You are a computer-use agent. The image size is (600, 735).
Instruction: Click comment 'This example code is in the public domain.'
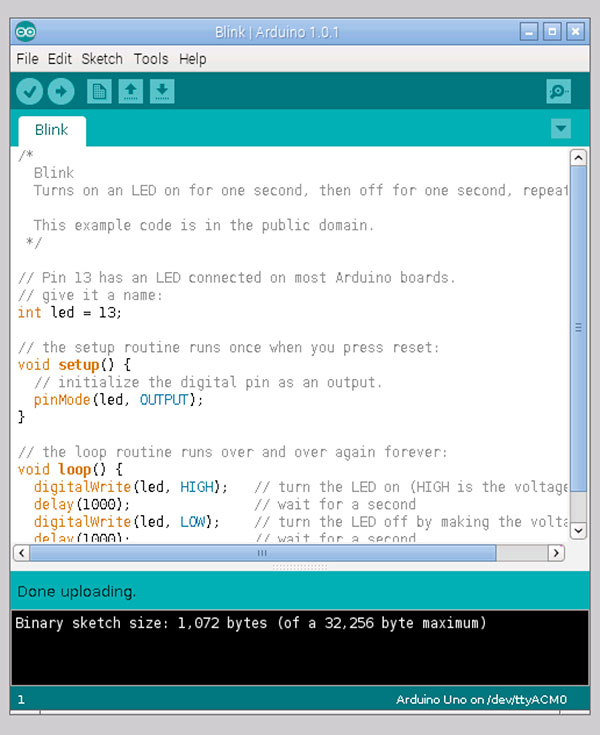point(203,225)
